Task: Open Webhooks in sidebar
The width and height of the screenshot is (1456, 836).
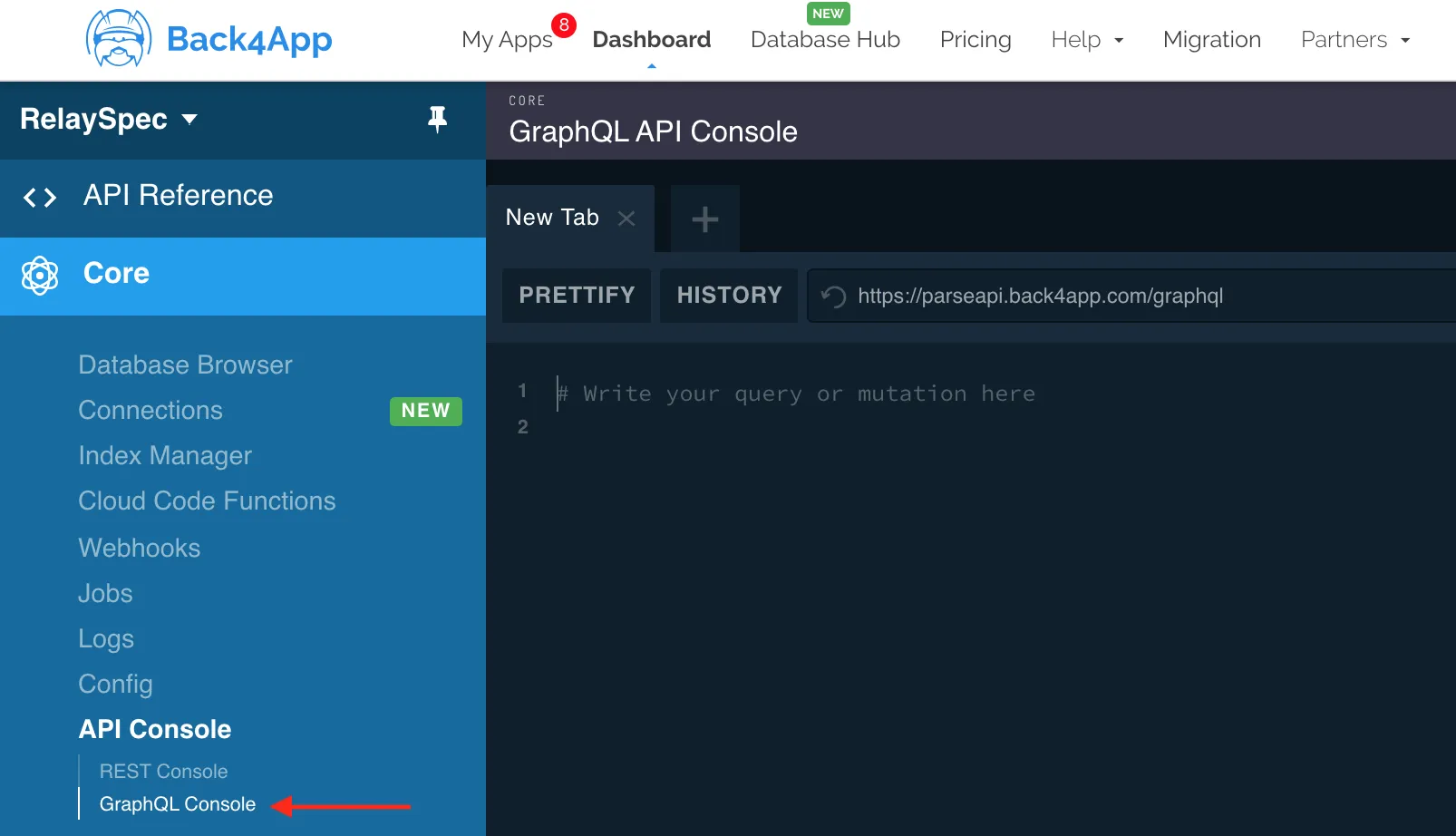Action: (x=140, y=548)
